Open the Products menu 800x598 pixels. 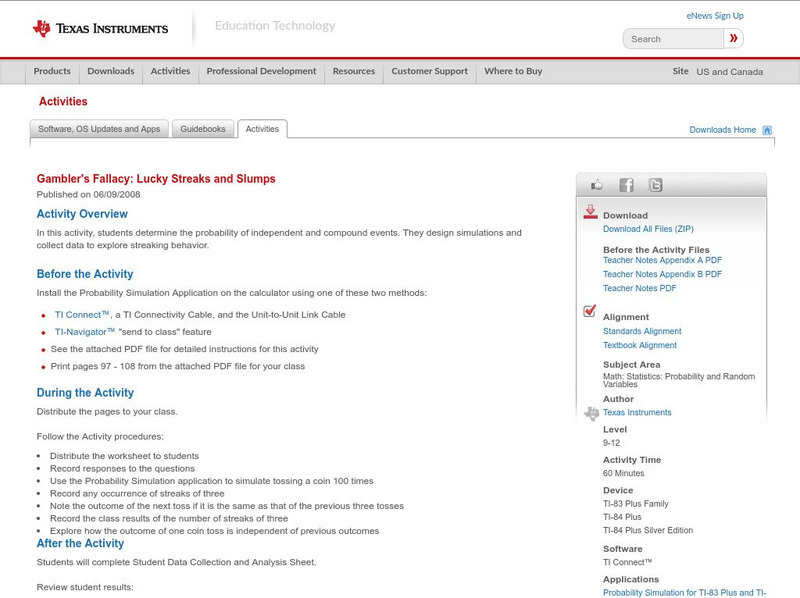[52, 72]
